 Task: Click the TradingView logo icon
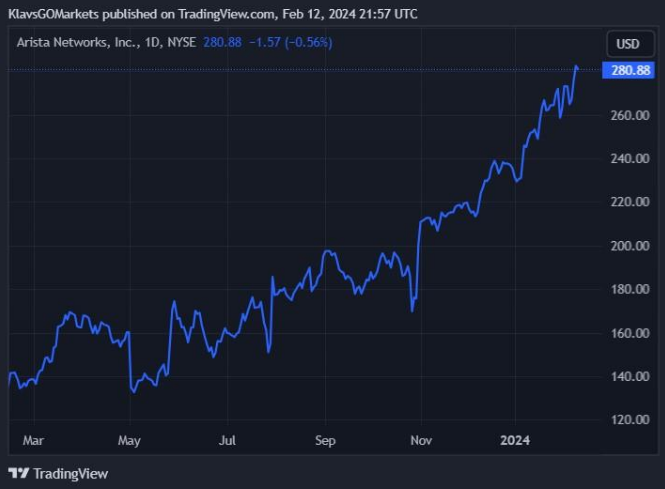coord(19,473)
